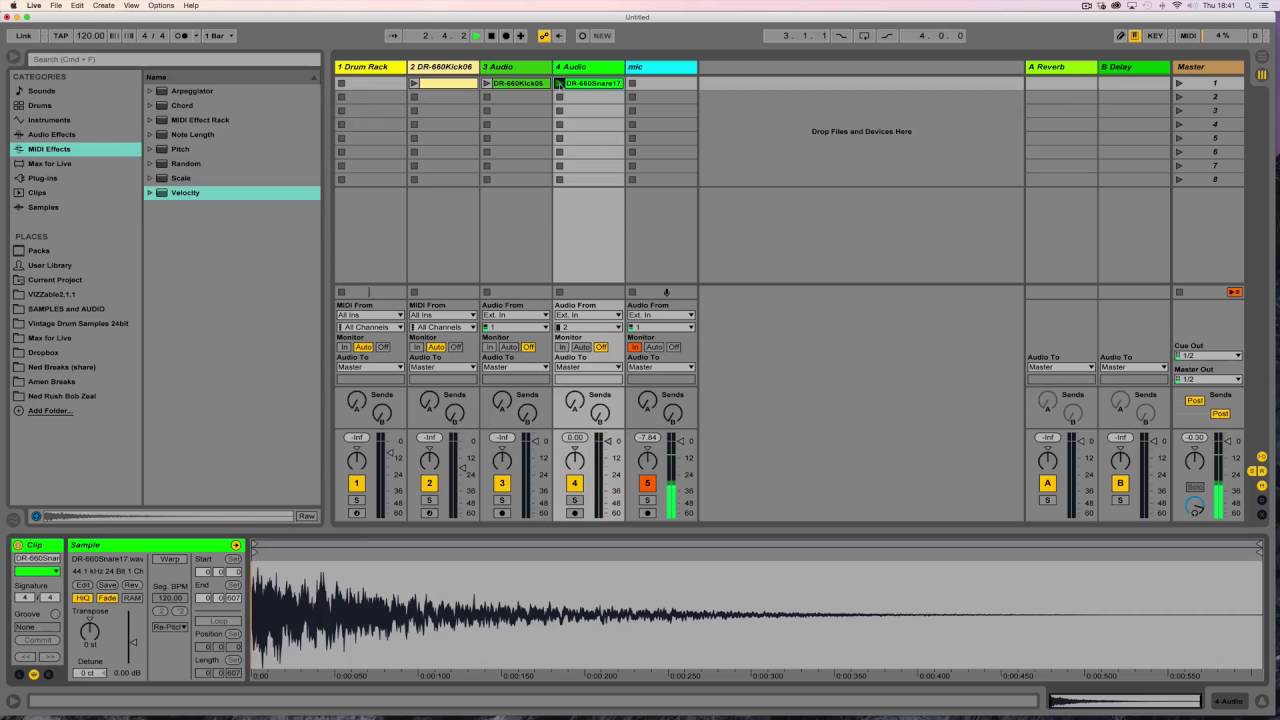Adjust the mic track volume fader
Screen dimensions: 1280x720
tap(679, 441)
